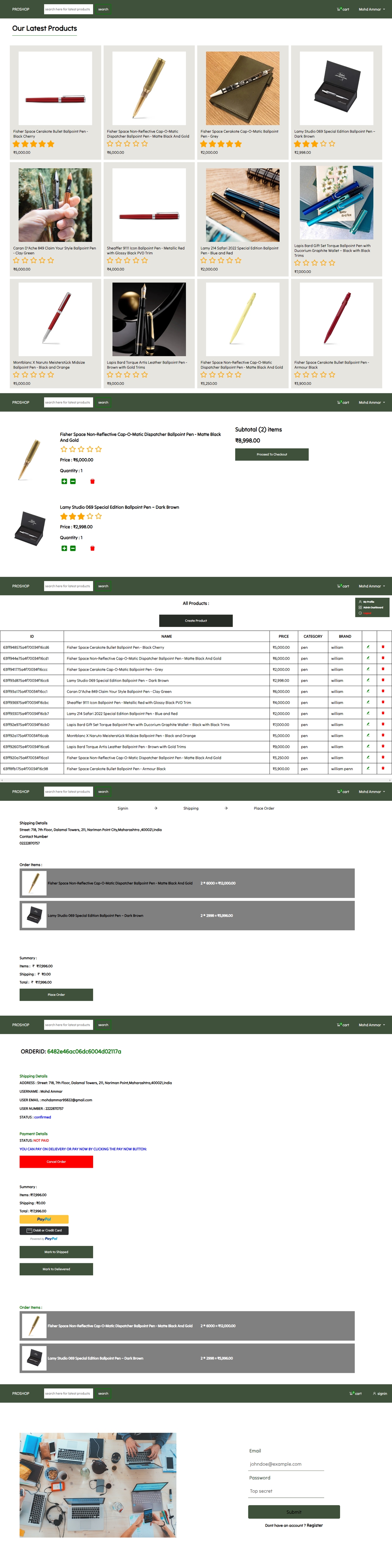Delete the Fisher Space Cerakote Grey table row

[383, 669]
